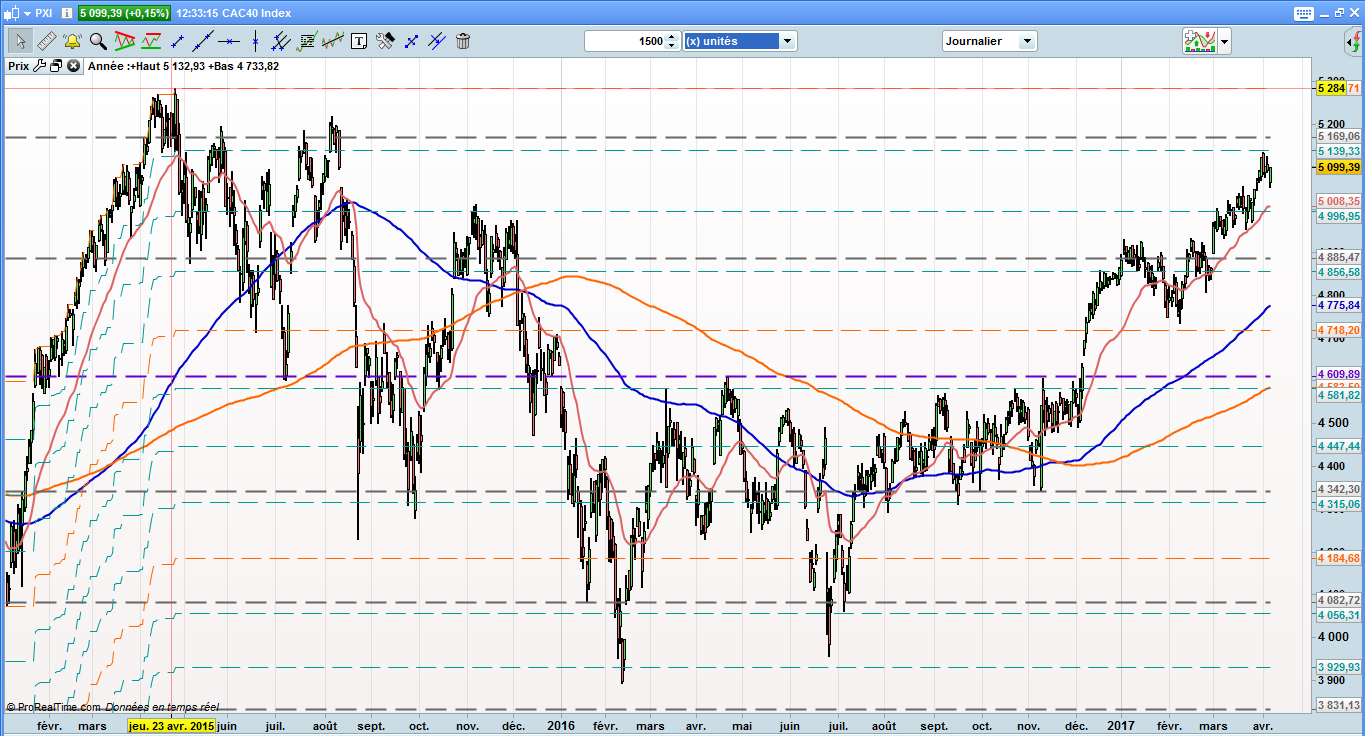This screenshot has width=1365, height=736.
Task: Activate the magnifier zoom tool
Action: (x=98, y=41)
